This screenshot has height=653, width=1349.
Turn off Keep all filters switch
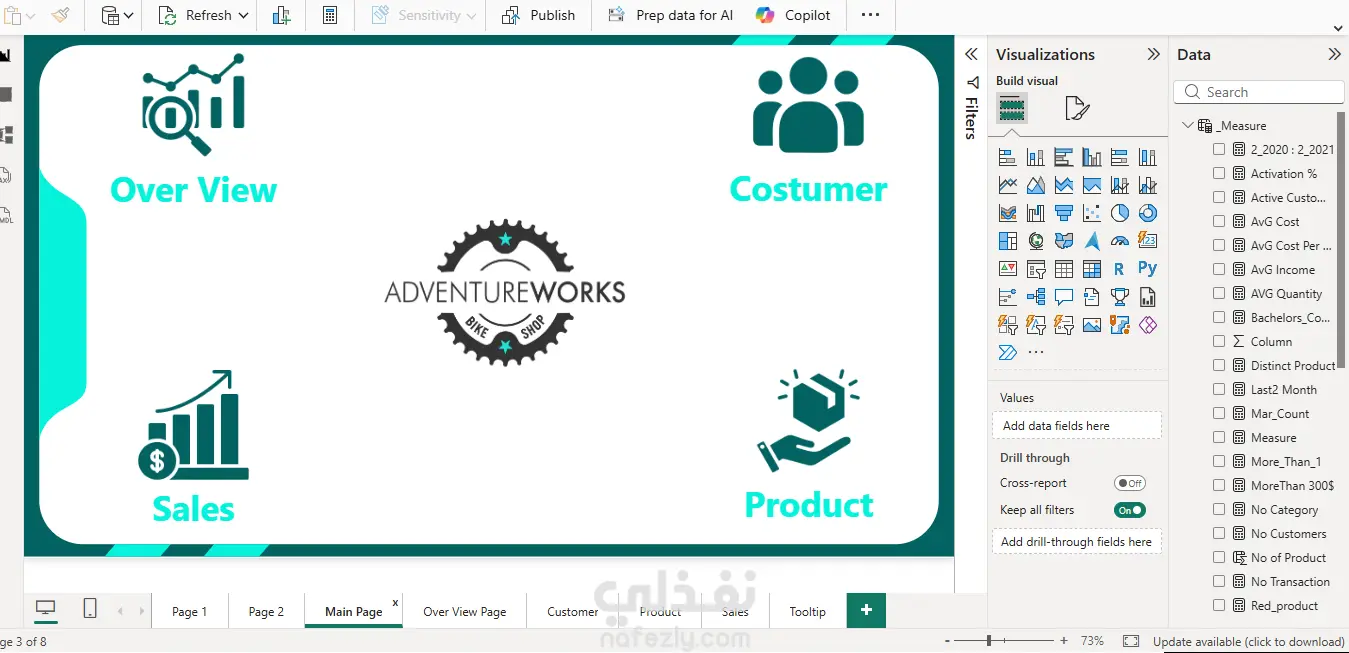click(1130, 510)
